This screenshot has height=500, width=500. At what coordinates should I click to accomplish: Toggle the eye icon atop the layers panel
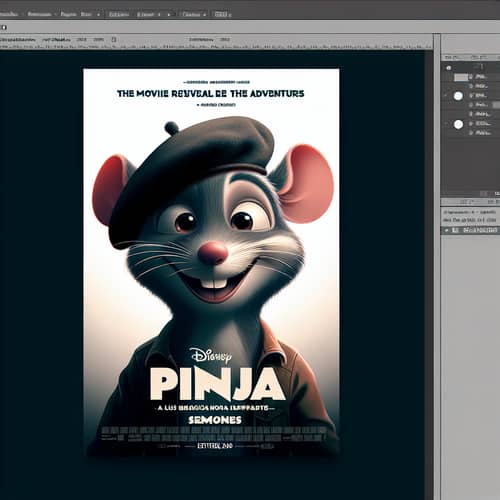pos(449,68)
